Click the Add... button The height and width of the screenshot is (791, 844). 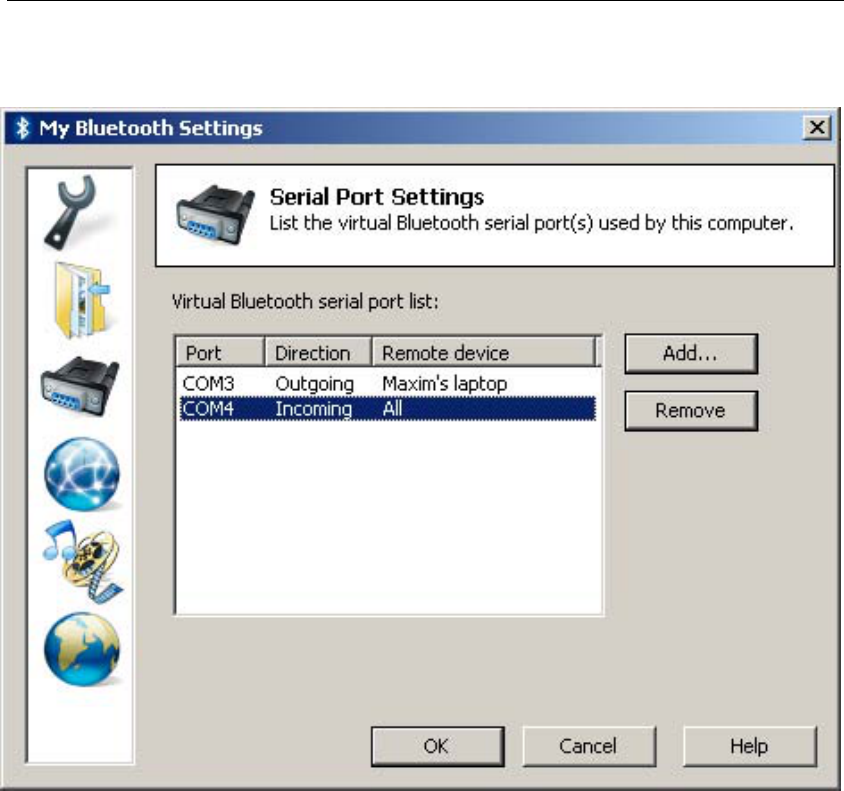coord(691,354)
